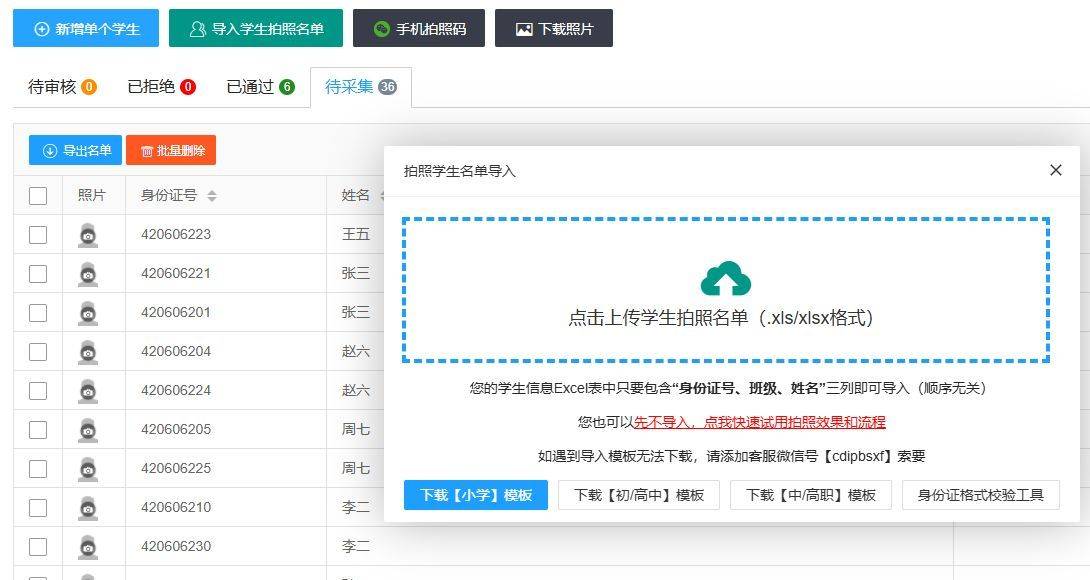Download the 【小学】 template
Screen dimensions: 1090x580
475,495
